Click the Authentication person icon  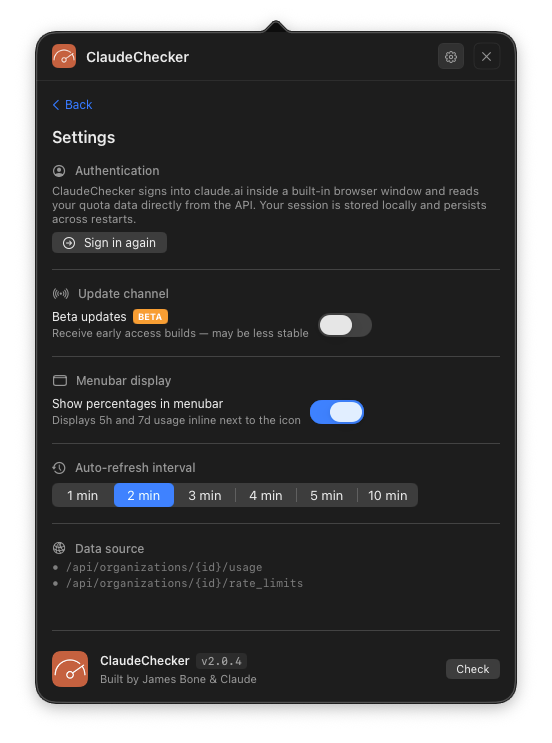click(x=59, y=171)
